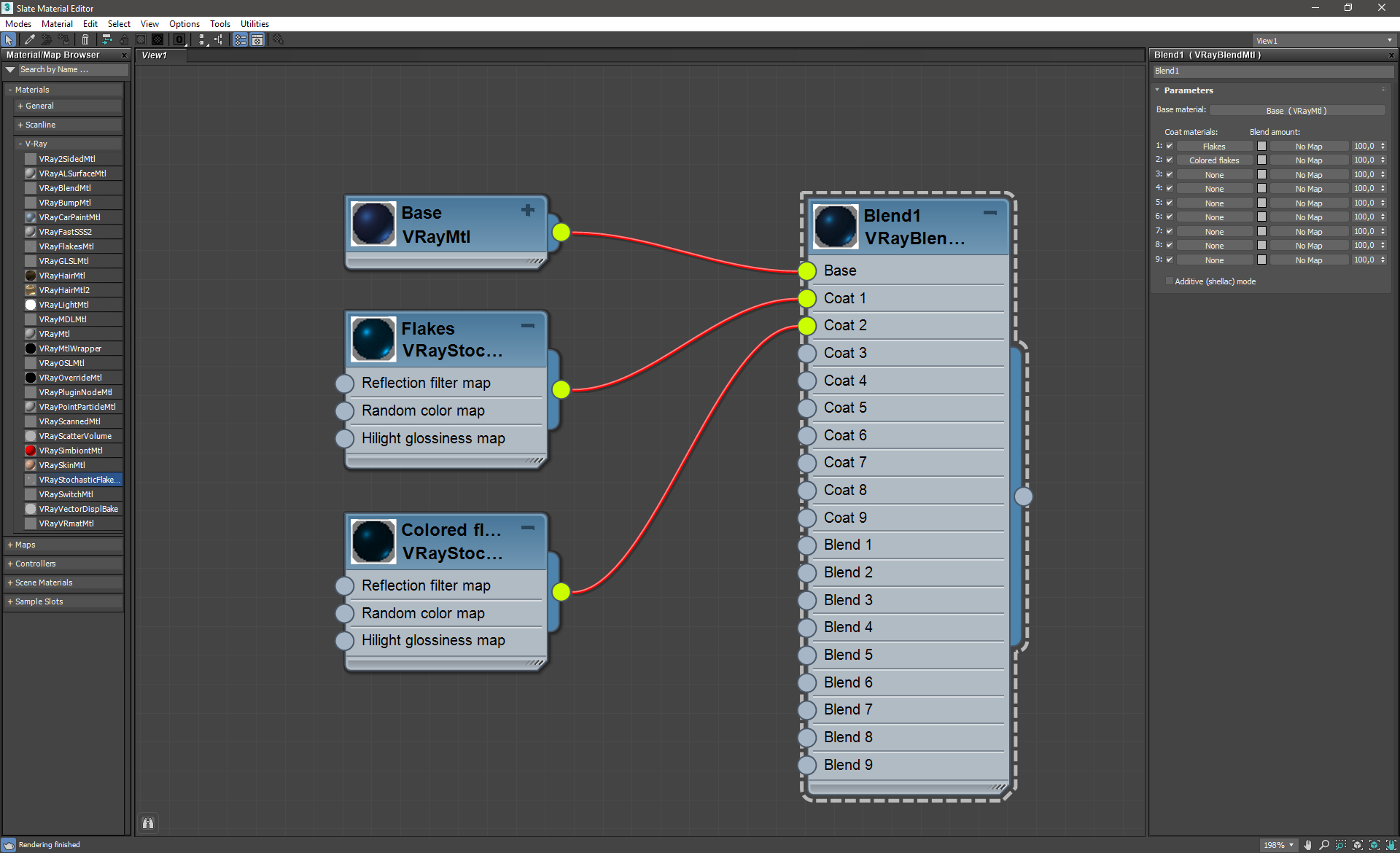Open the Material menu
Image resolution: width=1400 pixels, height=853 pixels.
tap(57, 24)
